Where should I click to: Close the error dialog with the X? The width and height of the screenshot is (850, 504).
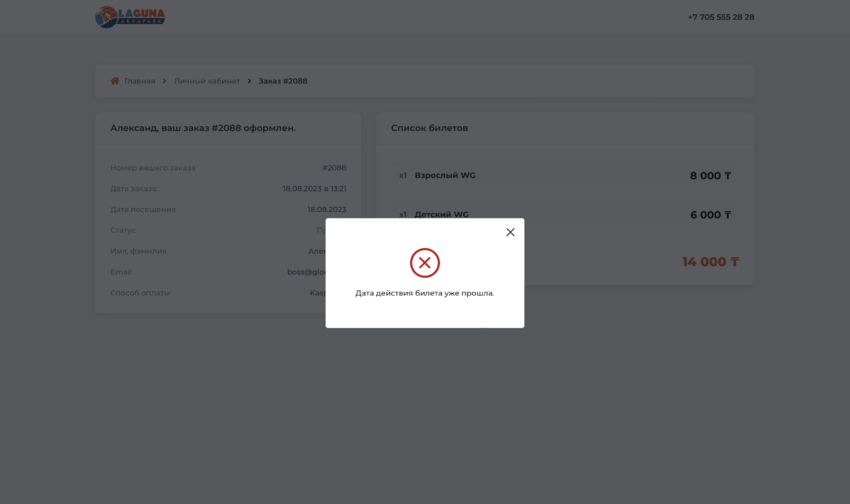pyautogui.click(x=510, y=232)
